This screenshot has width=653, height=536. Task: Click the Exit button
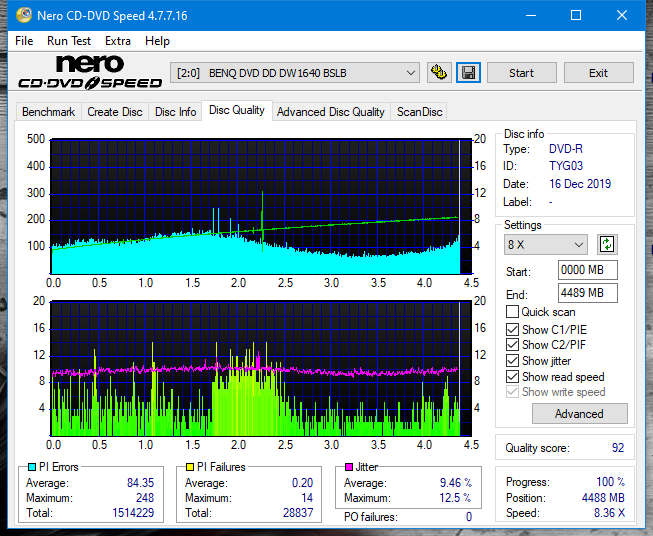point(598,73)
